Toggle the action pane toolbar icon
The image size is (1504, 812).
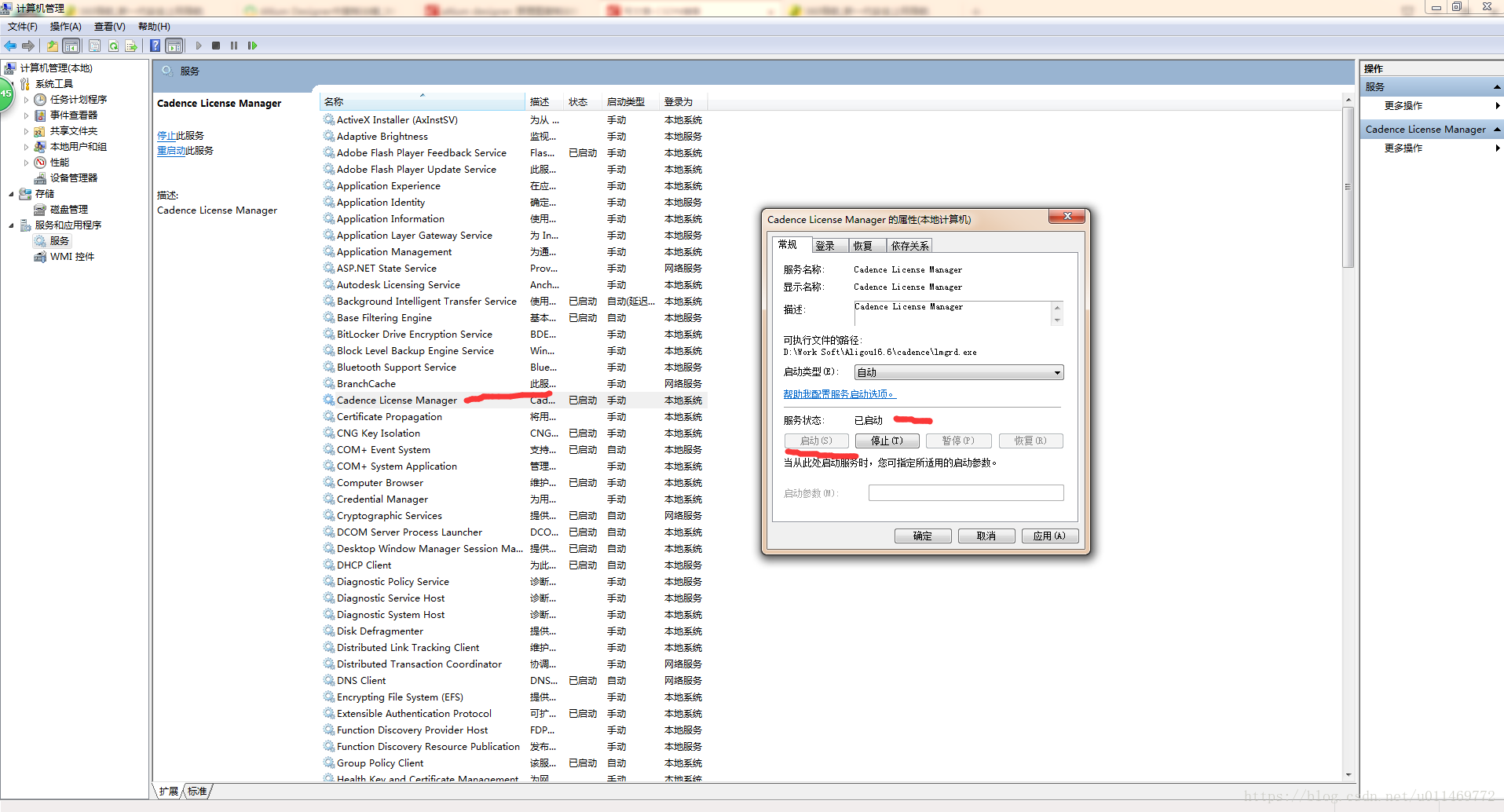[x=174, y=46]
